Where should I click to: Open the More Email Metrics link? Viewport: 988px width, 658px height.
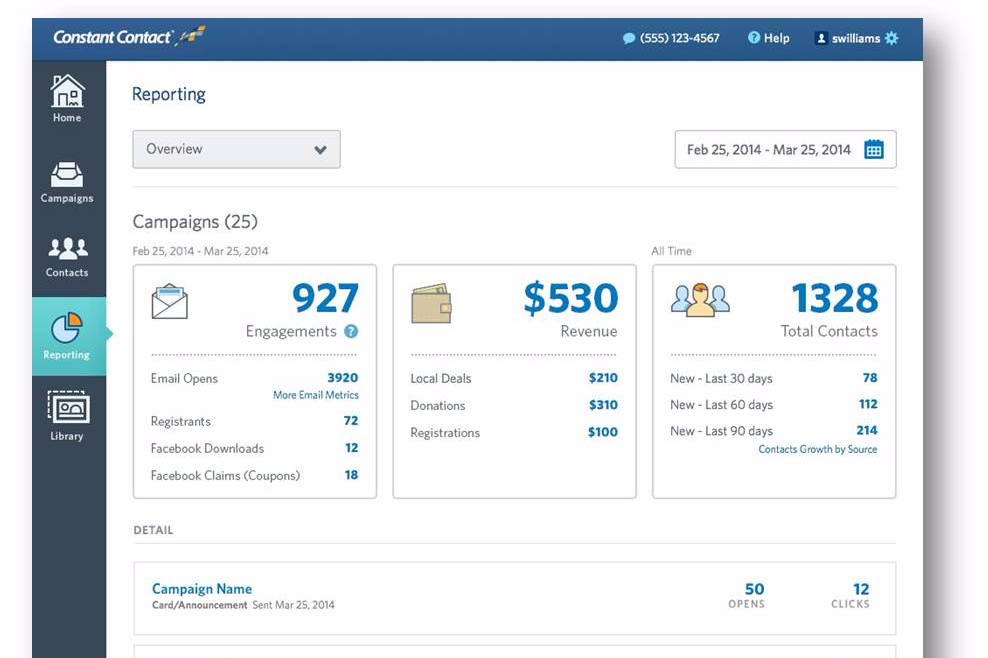tap(315, 395)
